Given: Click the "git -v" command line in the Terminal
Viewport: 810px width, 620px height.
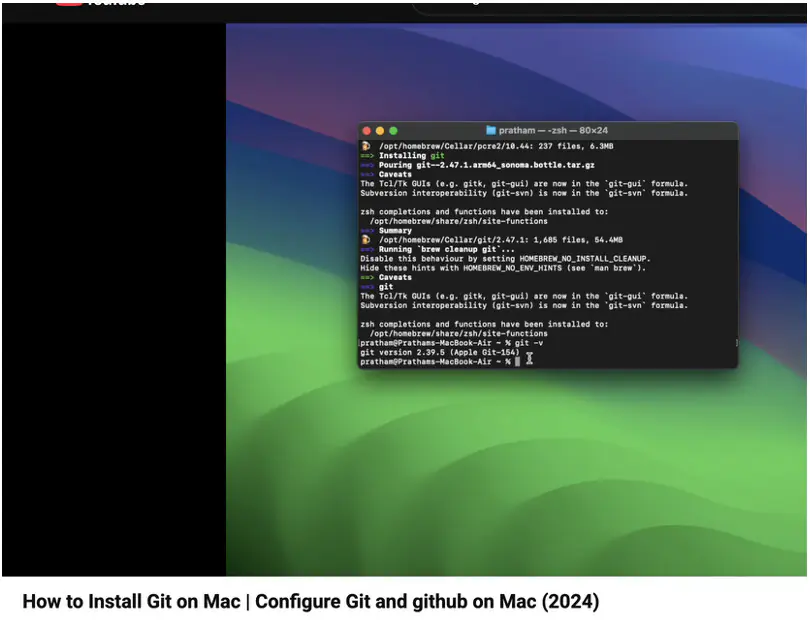Looking at the screenshot, I should click(x=451, y=343).
